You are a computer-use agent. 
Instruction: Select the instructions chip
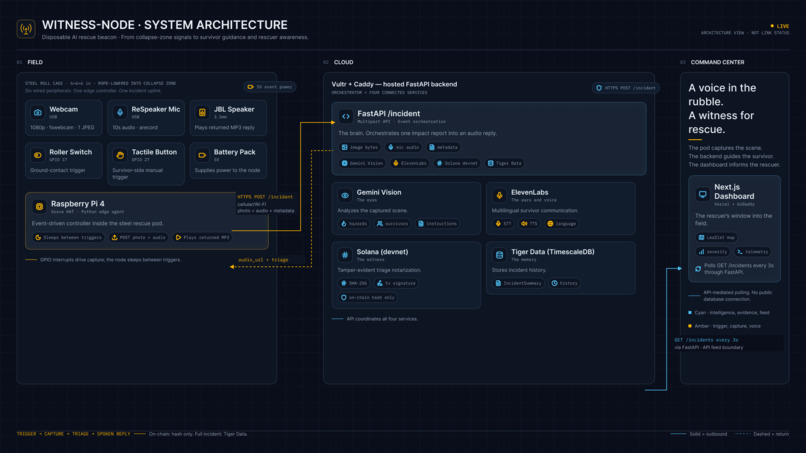(437, 224)
